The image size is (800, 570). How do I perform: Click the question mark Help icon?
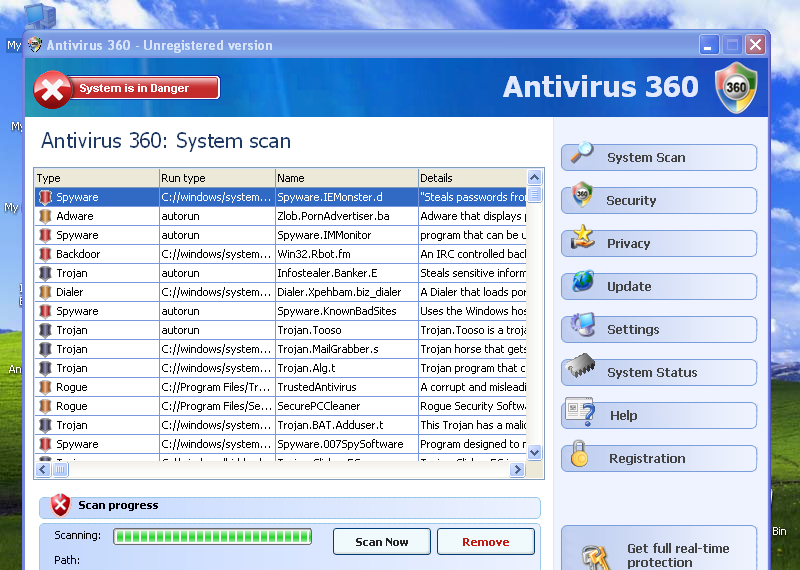point(580,411)
